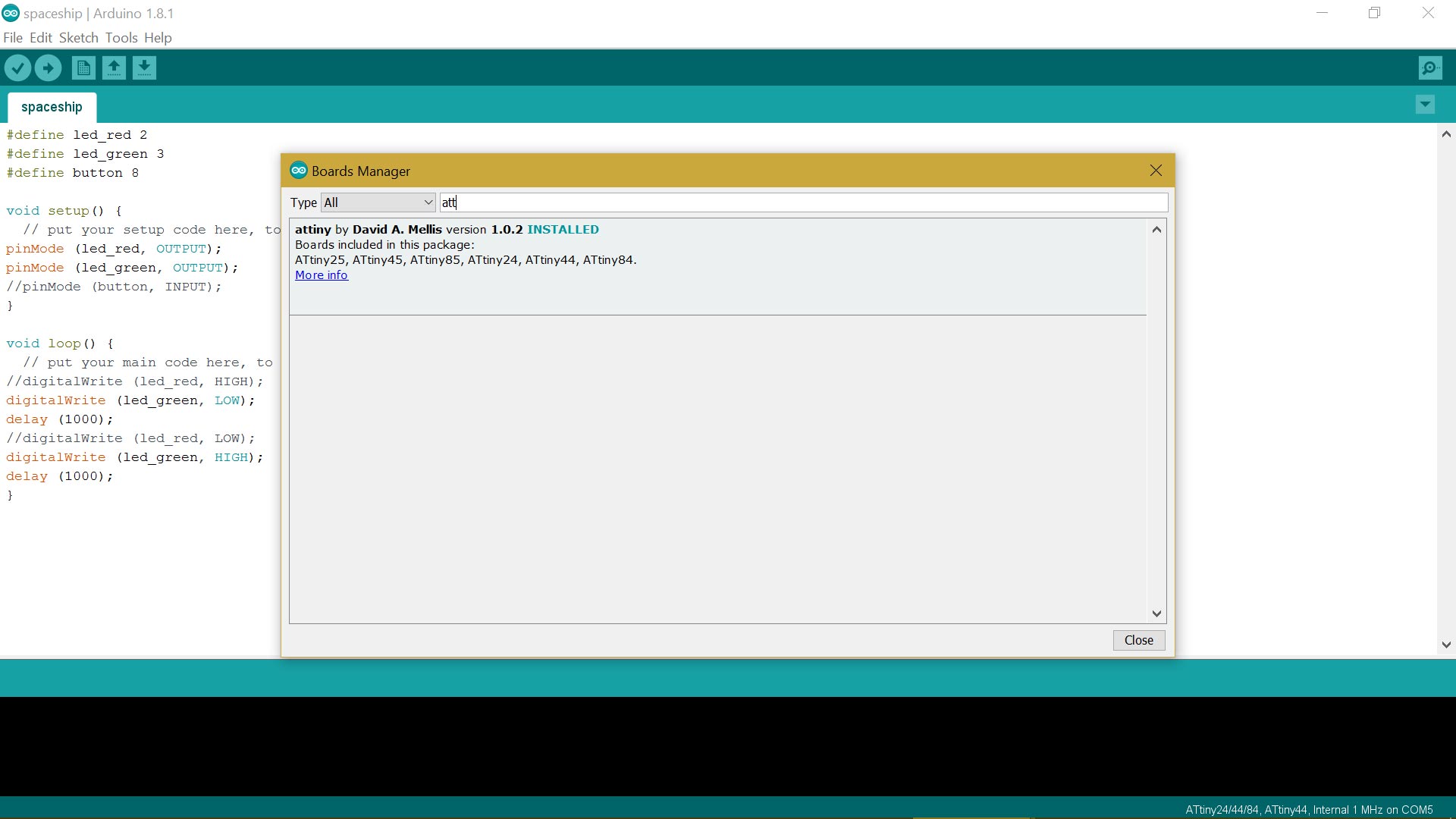This screenshot has height=819, width=1456.
Task: Click the Verify sketch checkmark icon
Action: click(x=17, y=68)
